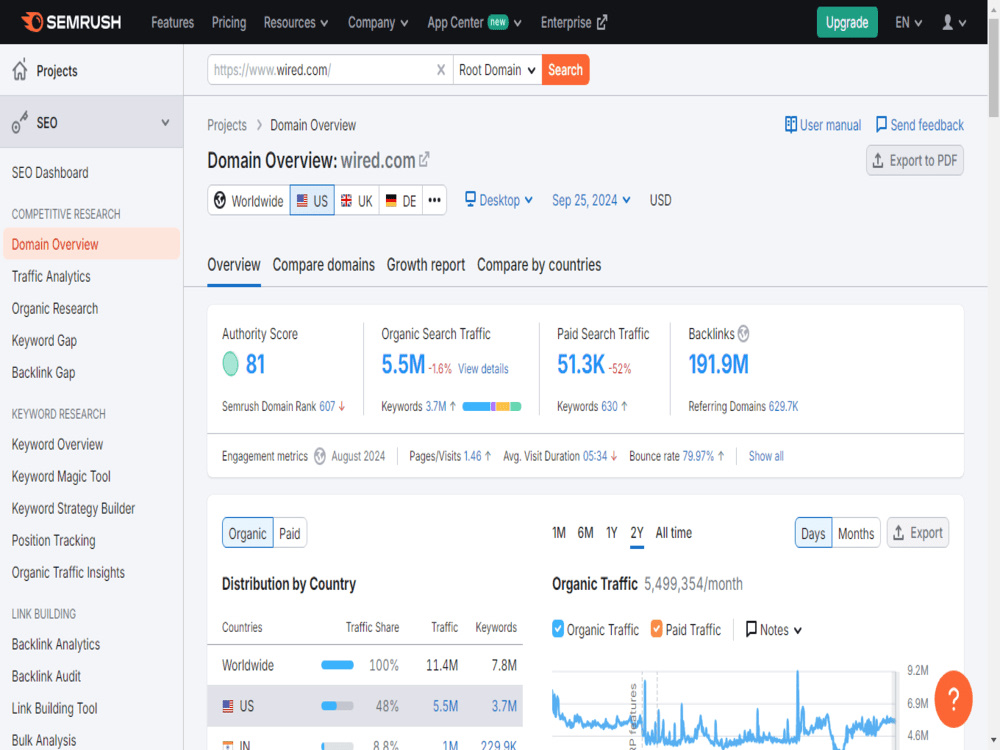Open the Company dropdown

pos(378,22)
